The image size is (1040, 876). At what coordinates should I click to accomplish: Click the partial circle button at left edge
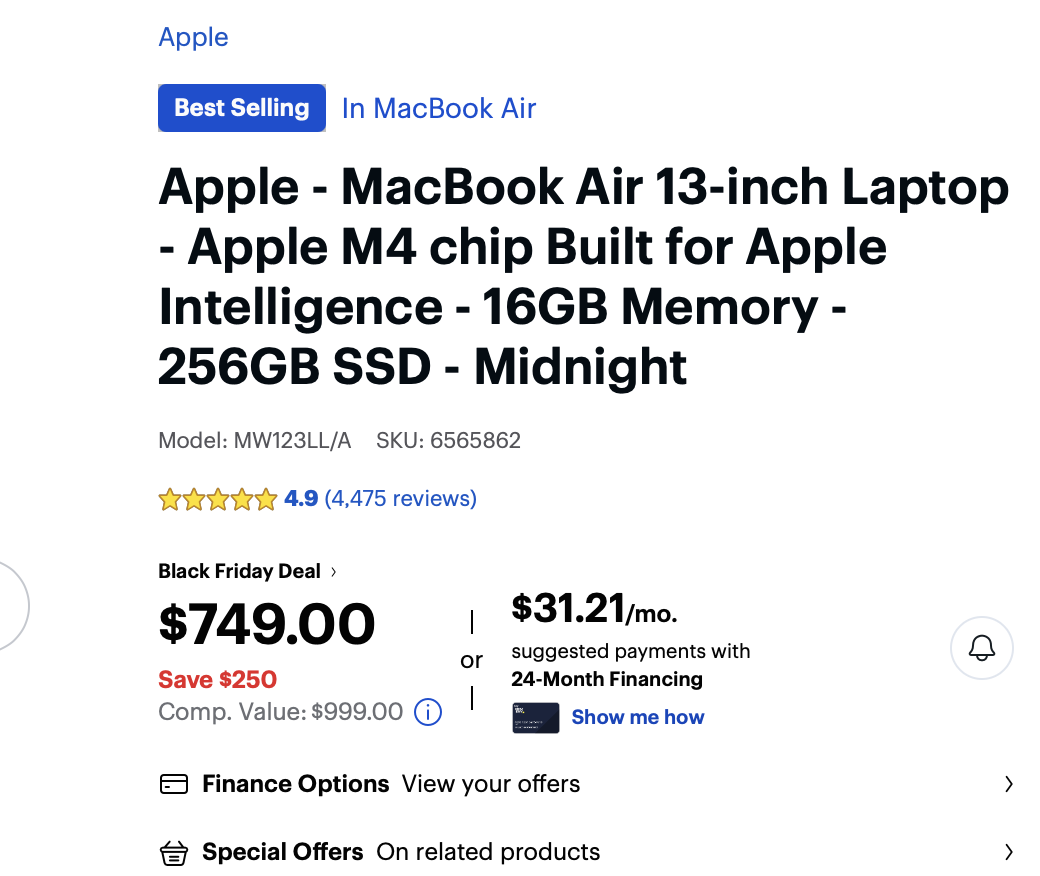(x=12, y=605)
